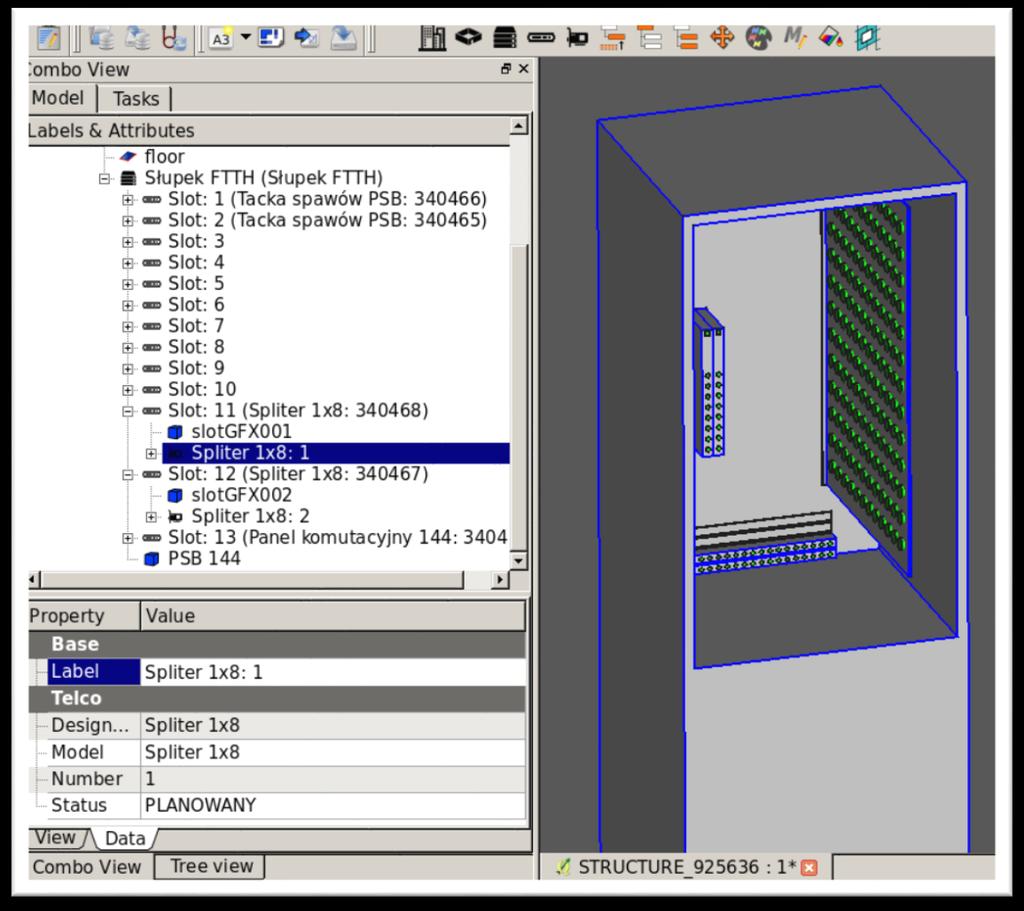The height and width of the screenshot is (911, 1024).
Task: Click the third orange tree hierarchy icon
Action: pos(686,38)
